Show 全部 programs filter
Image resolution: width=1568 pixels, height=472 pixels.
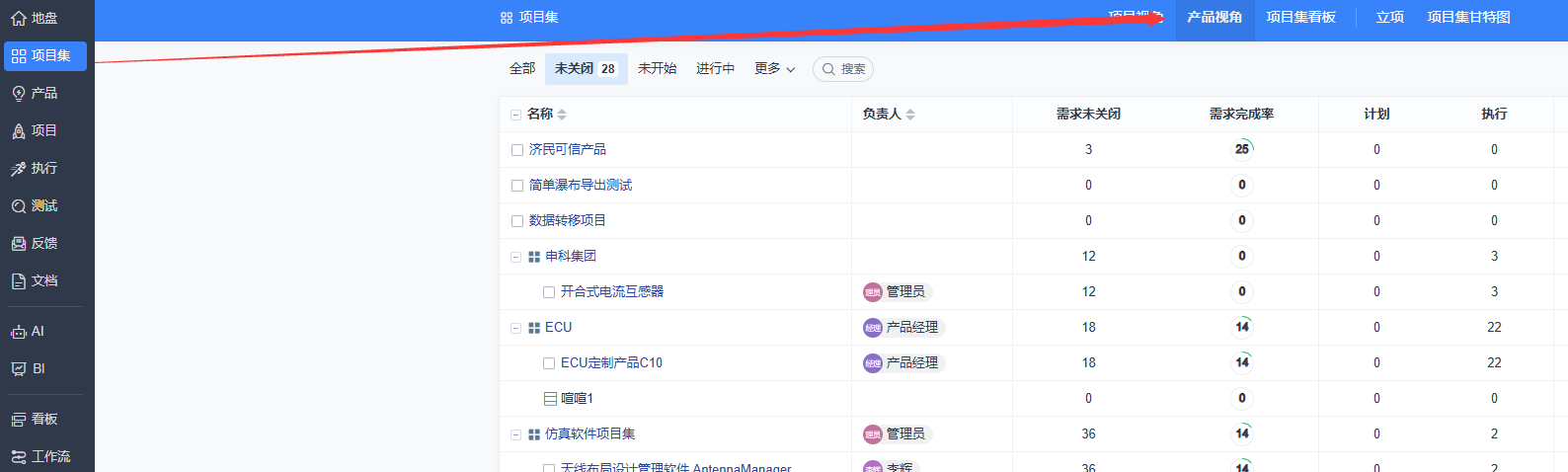tap(522, 69)
